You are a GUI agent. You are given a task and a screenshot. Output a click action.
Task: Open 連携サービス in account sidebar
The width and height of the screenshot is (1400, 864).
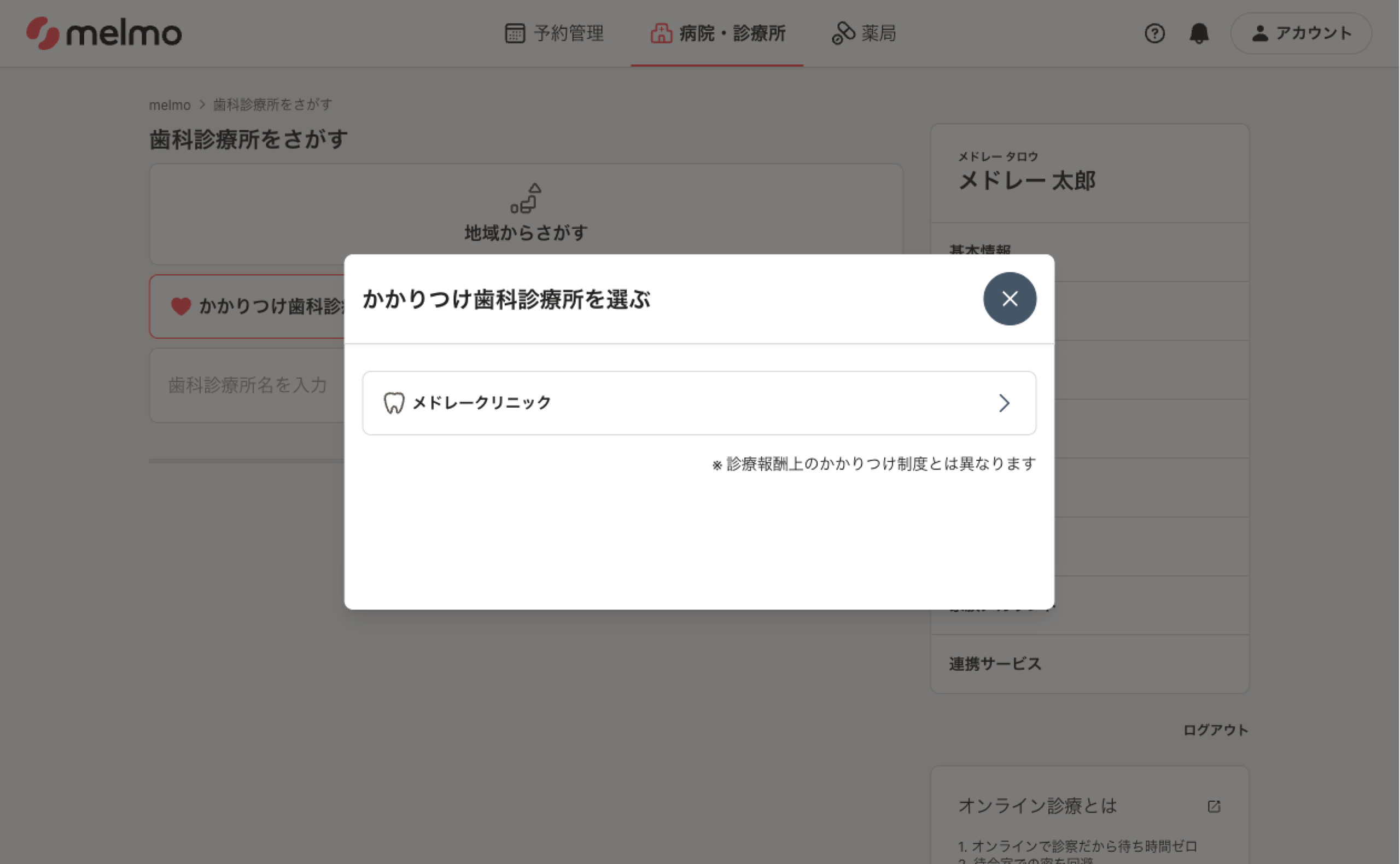point(995,664)
